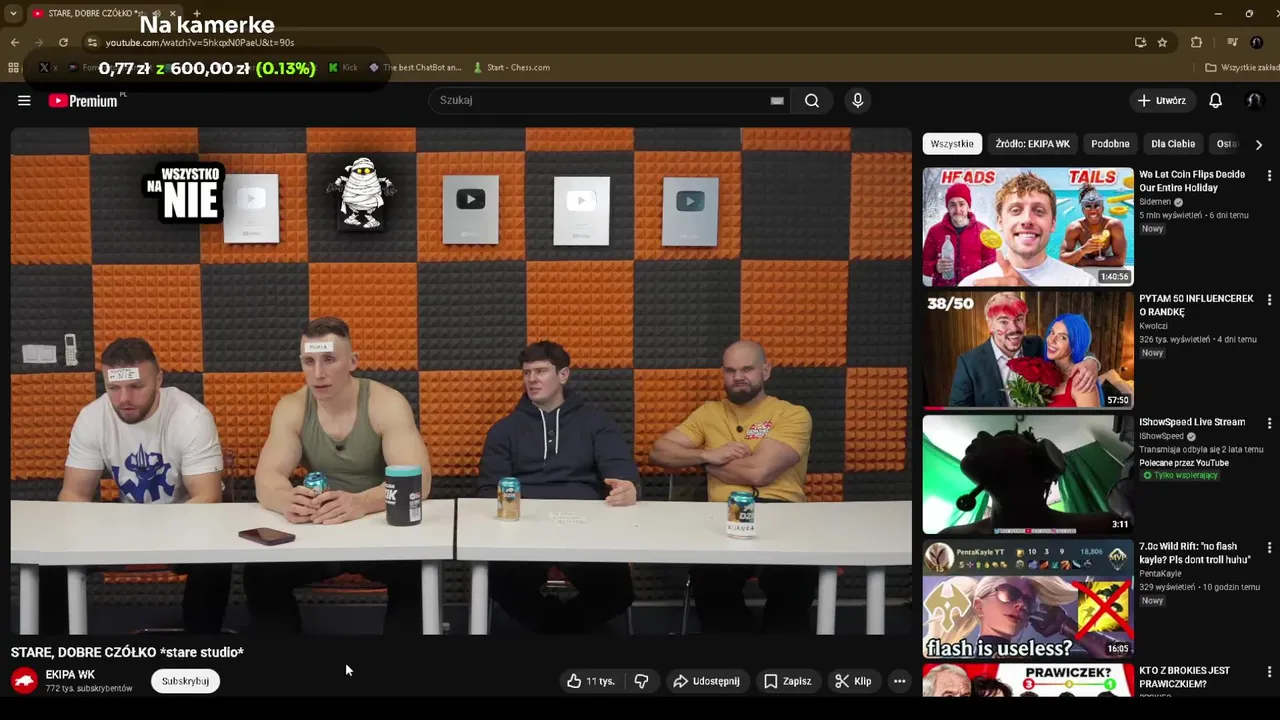Open a new browser tab
Viewport: 1280px width, 720px height.
(196, 13)
